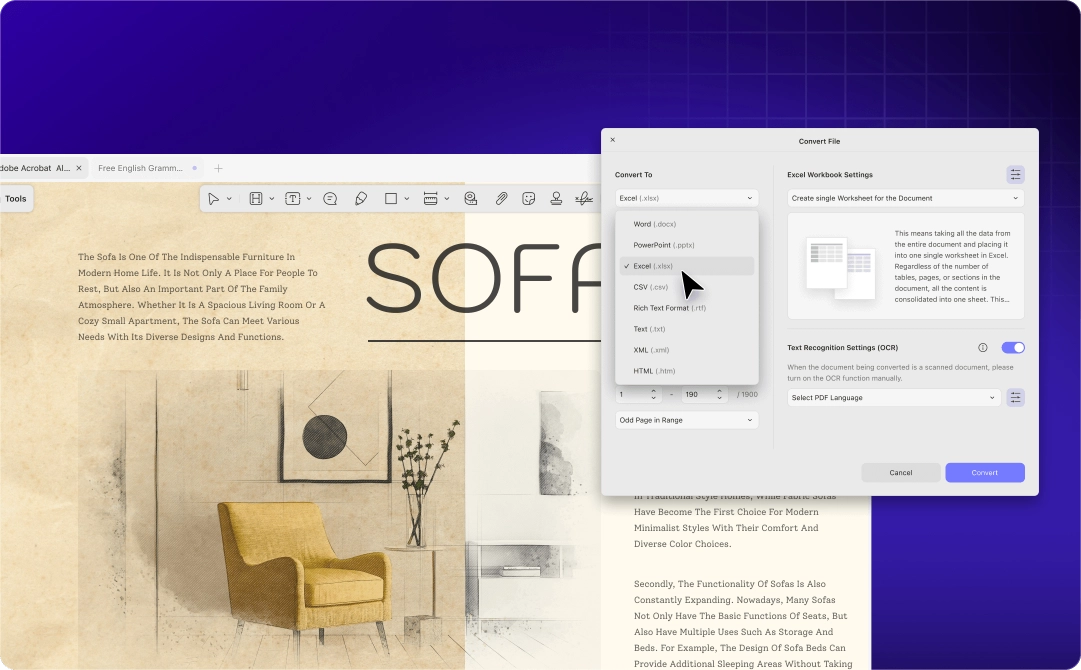The height and width of the screenshot is (670, 1081).
Task: Adjust the start page stepper arrows
Action: click(x=654, y=394)
